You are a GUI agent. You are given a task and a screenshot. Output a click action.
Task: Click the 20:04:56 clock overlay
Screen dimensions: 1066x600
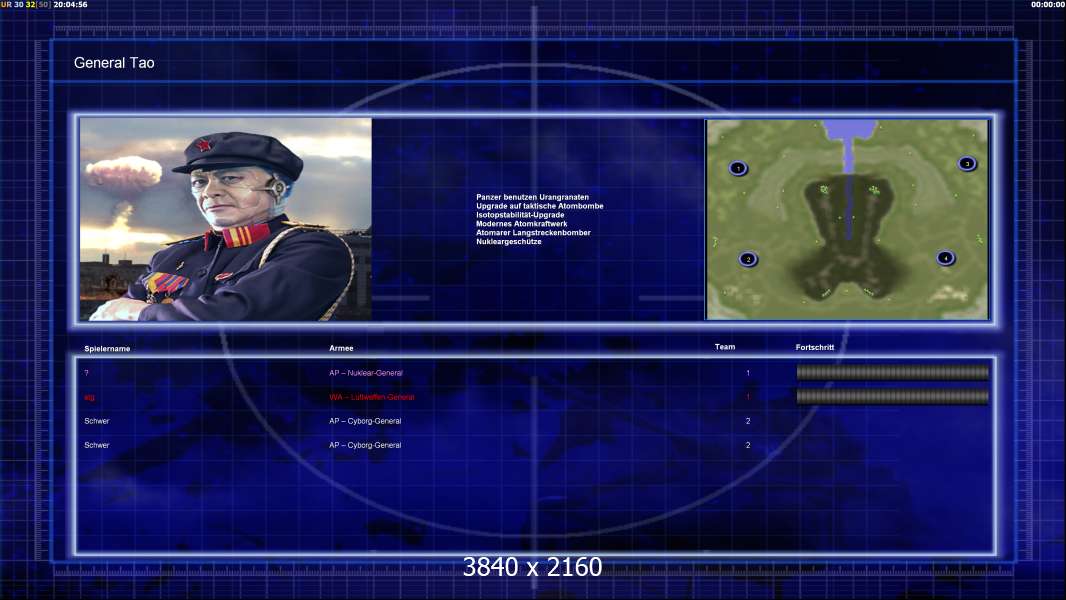point(70,4)
